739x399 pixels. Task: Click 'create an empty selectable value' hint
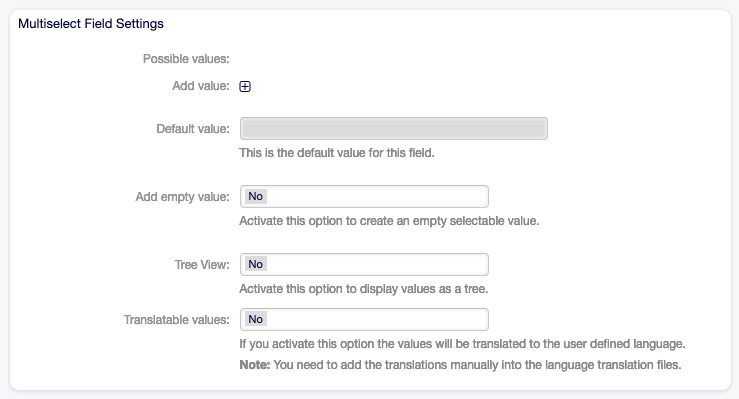click(389, 220)
